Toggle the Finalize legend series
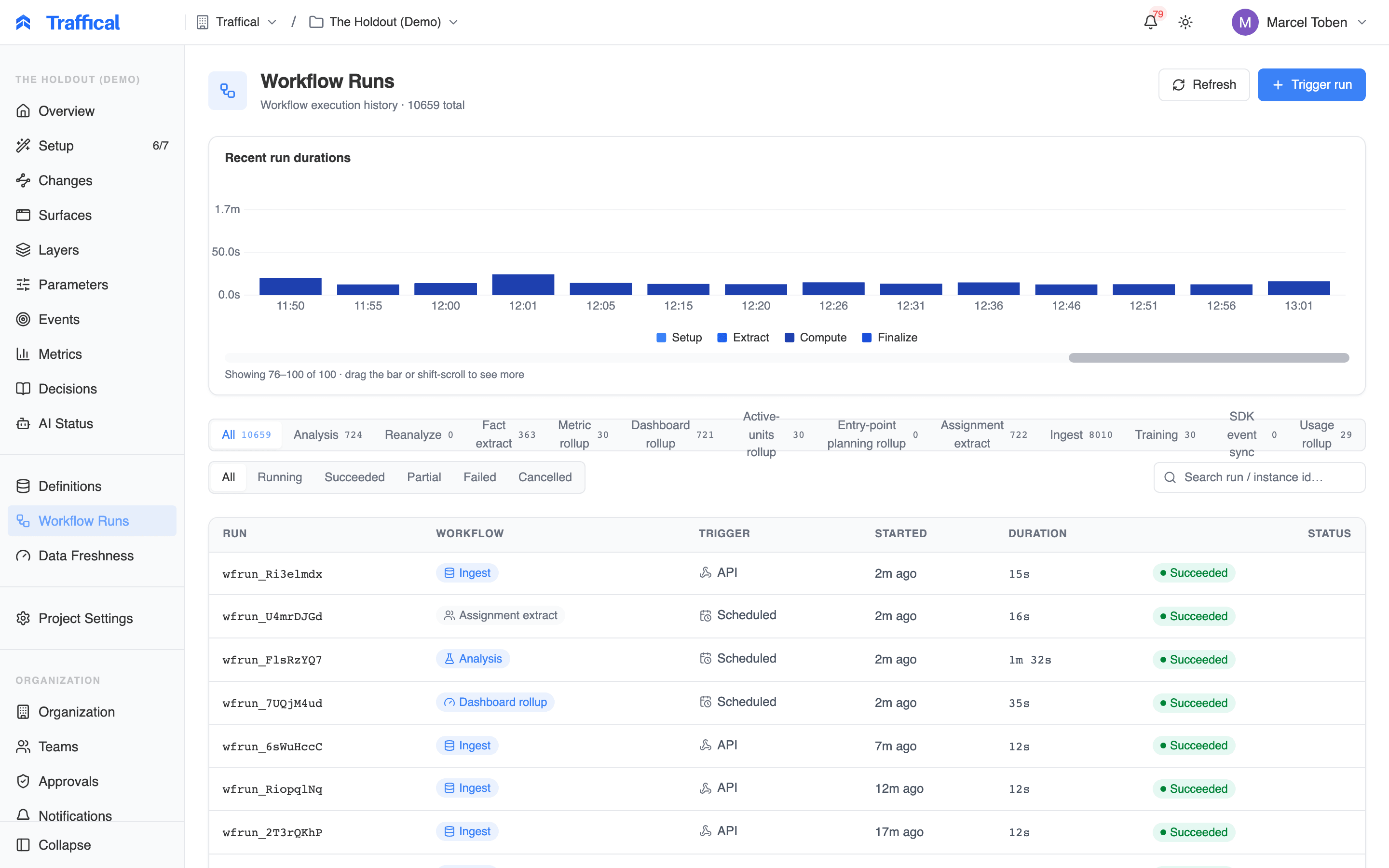1389x868 pixels. tap(890, 338)
